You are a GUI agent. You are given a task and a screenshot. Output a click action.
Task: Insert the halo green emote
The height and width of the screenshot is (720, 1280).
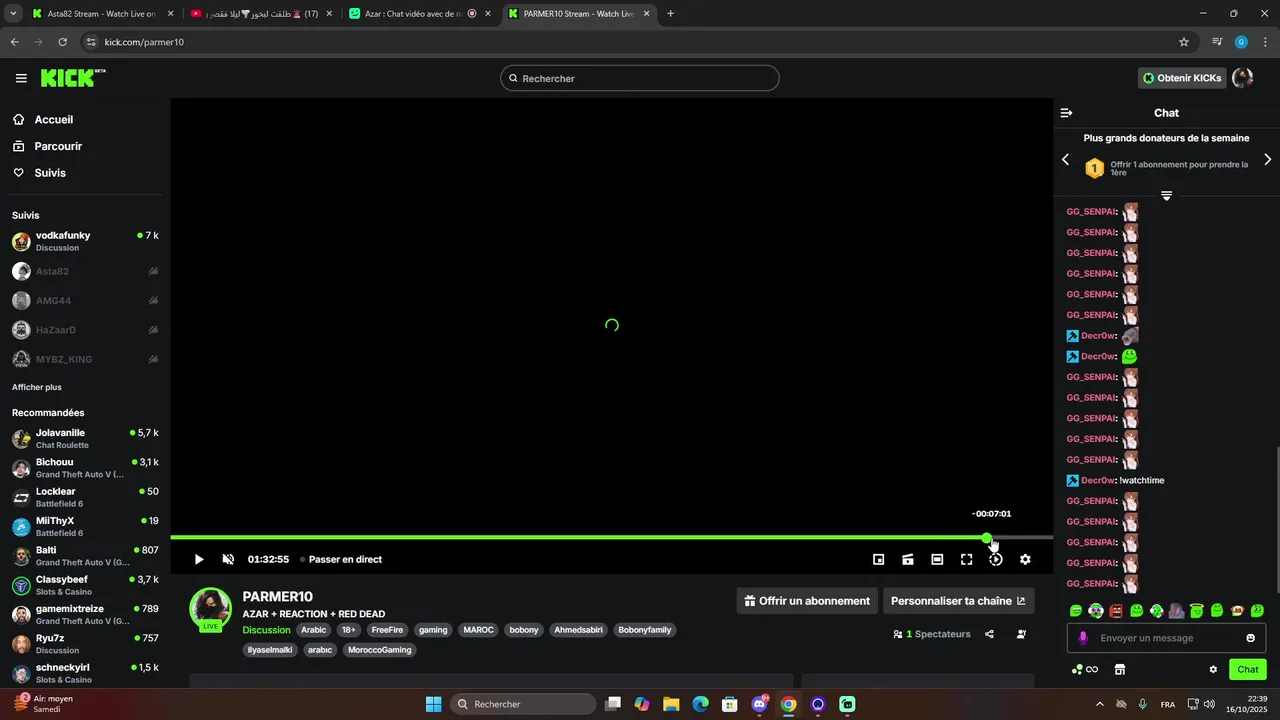coord(1197,610)
